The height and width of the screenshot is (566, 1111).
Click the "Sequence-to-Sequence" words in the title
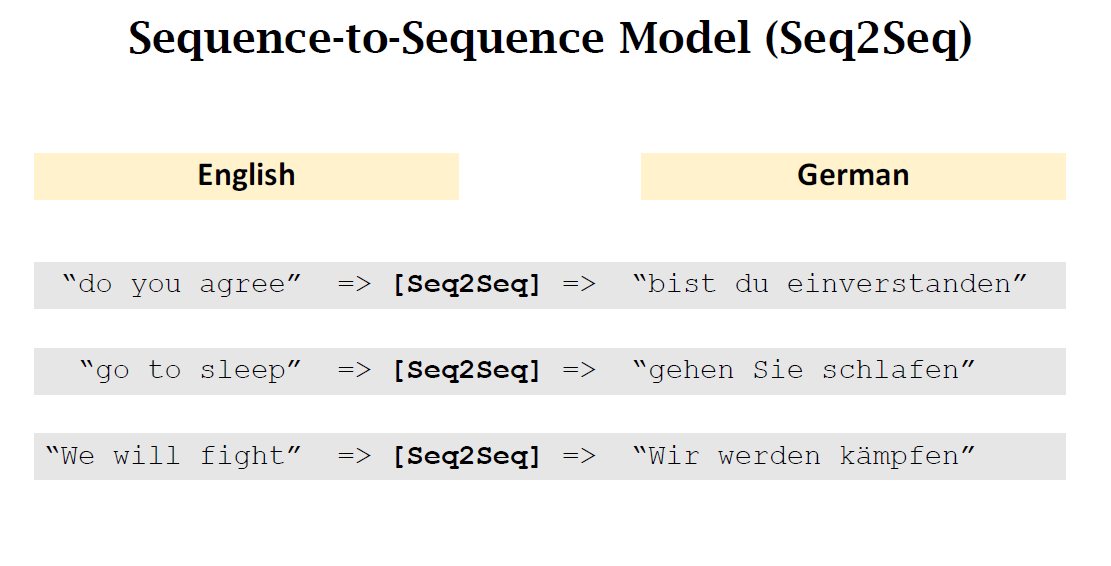point(366,40)
